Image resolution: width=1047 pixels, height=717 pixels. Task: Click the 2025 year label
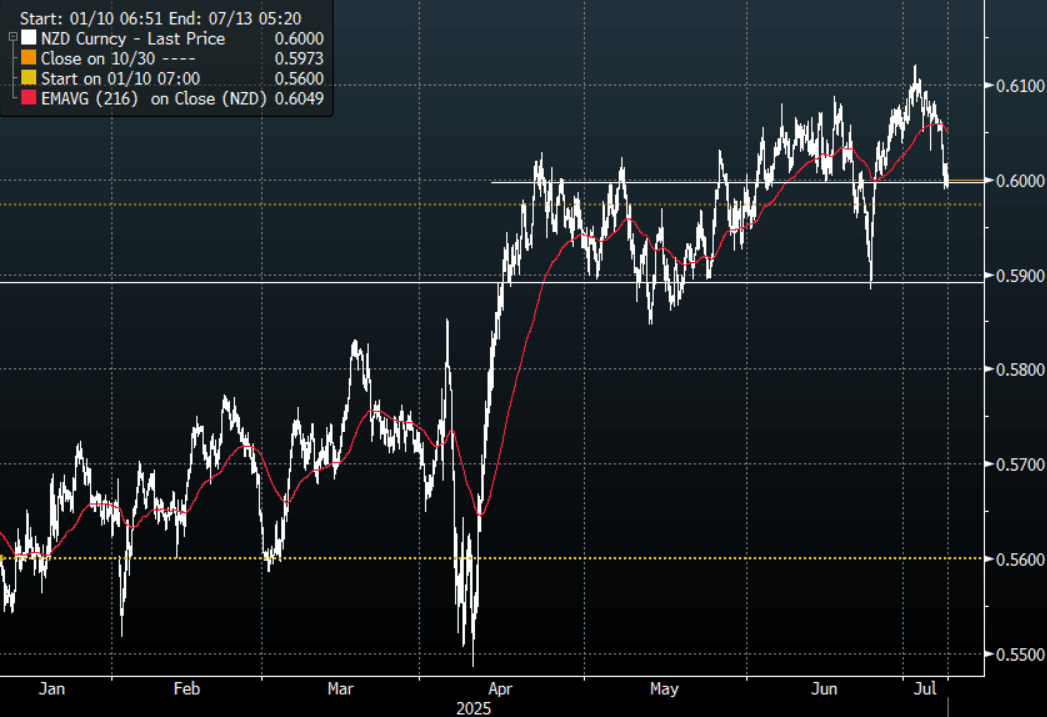(x=473, y=708)
